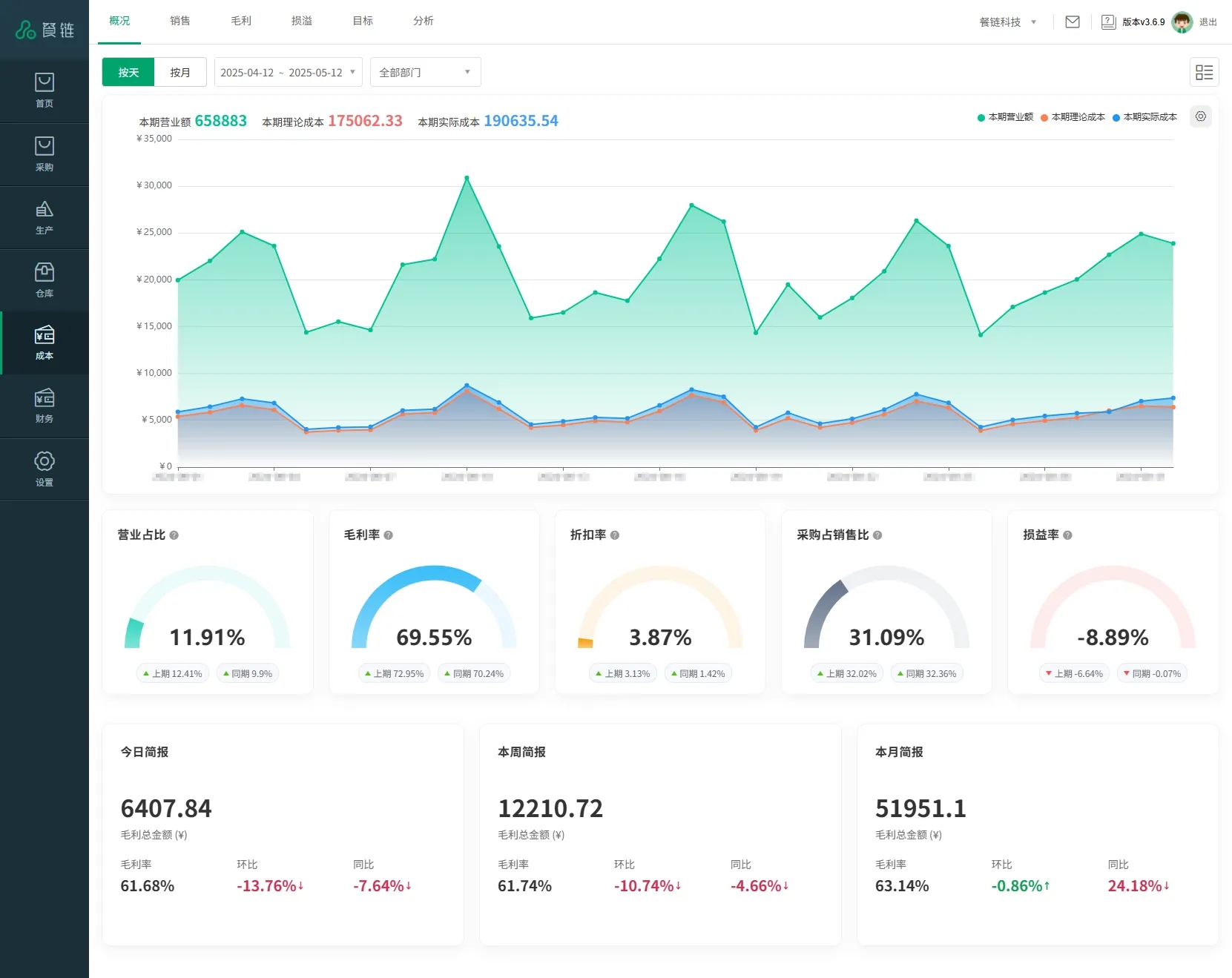Click the help icon beside 毛利率

click(x=389, y=535)
